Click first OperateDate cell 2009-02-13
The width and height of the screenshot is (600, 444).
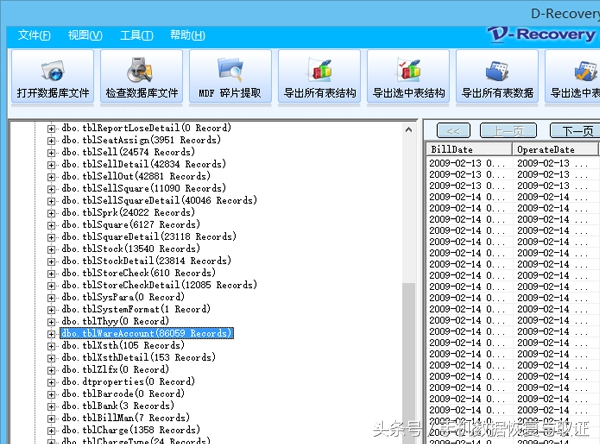553,163
